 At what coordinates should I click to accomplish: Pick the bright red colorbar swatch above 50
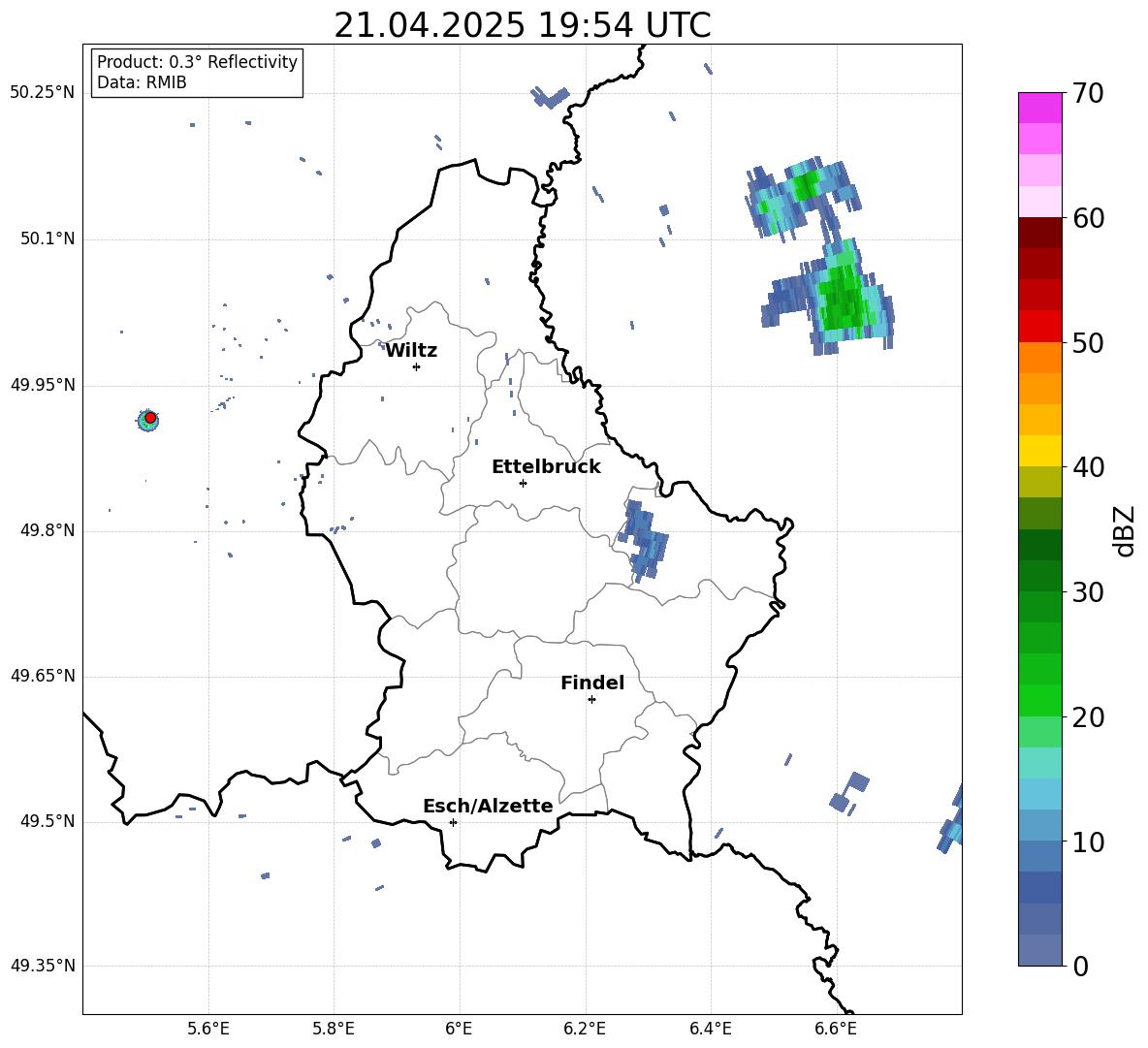1039,326
